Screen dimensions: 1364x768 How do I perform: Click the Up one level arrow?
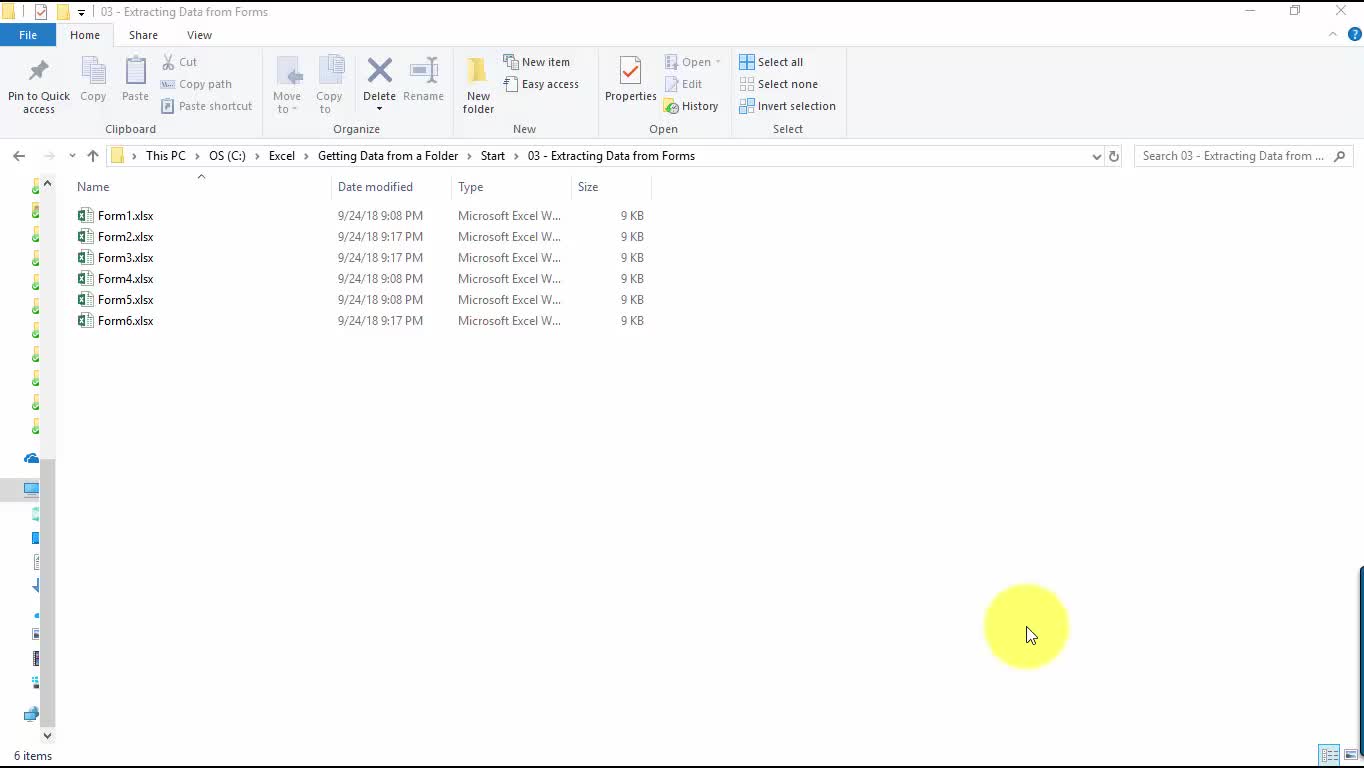tap(93, 156)
